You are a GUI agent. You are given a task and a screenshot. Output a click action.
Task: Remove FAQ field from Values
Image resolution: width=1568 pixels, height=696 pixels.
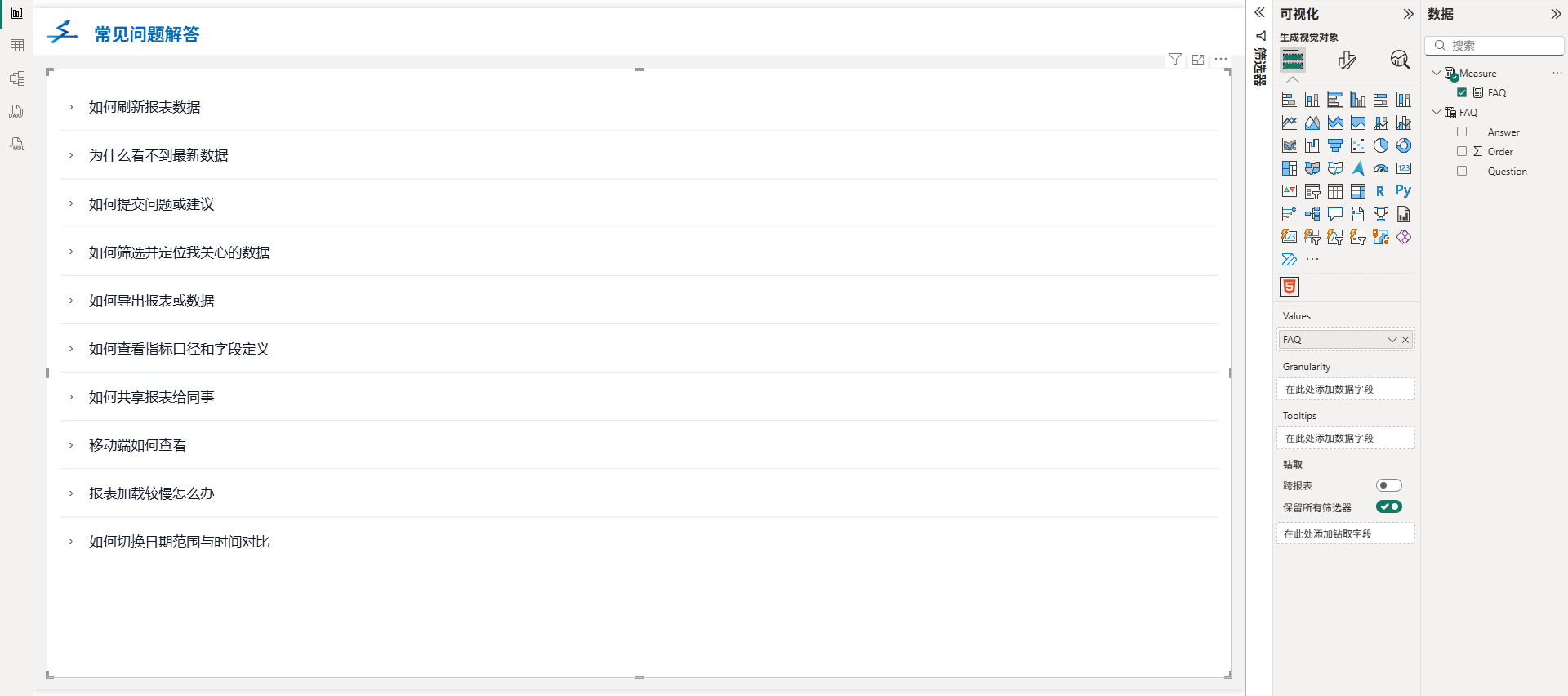1405,340
